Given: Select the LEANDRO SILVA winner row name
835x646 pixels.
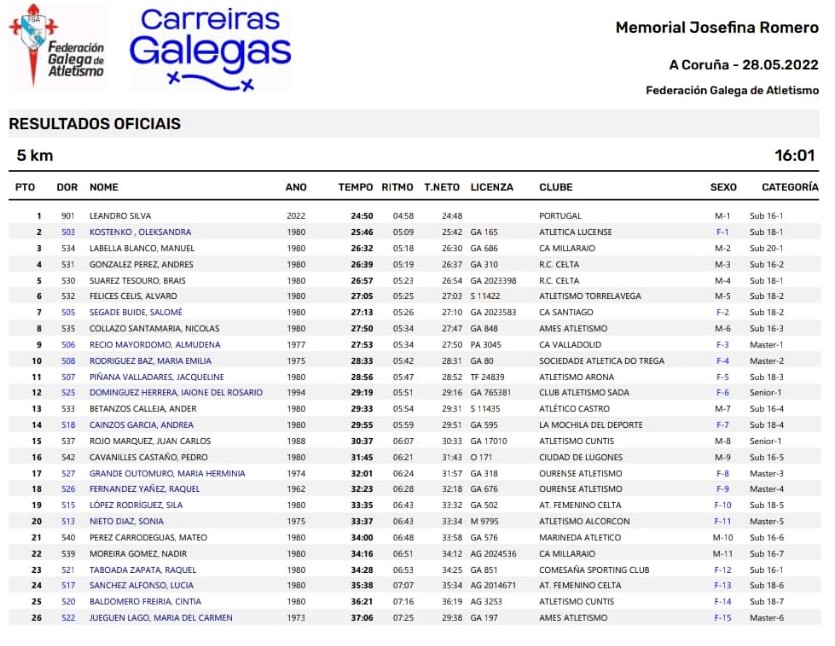Looking at the screenshot, I should (x=120, y=216).
